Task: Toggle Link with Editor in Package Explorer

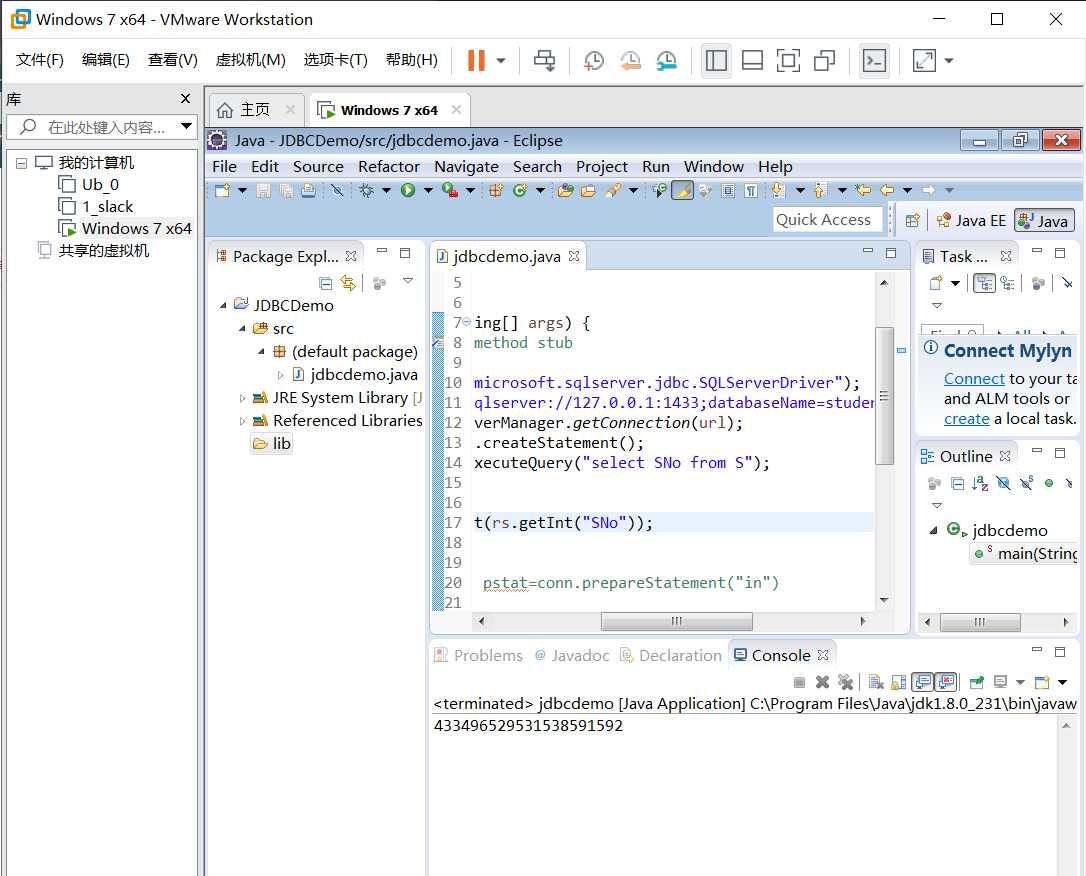Action: pyautogui.click(x=348, y=283)
